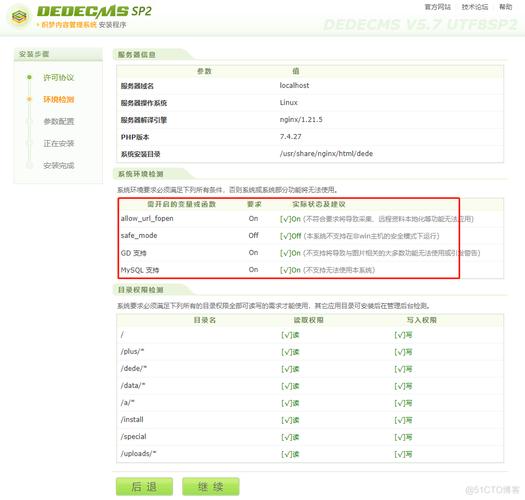Open the 帮助 link
Viewport: 525px width, 500px height.
[x=505, y=7]
